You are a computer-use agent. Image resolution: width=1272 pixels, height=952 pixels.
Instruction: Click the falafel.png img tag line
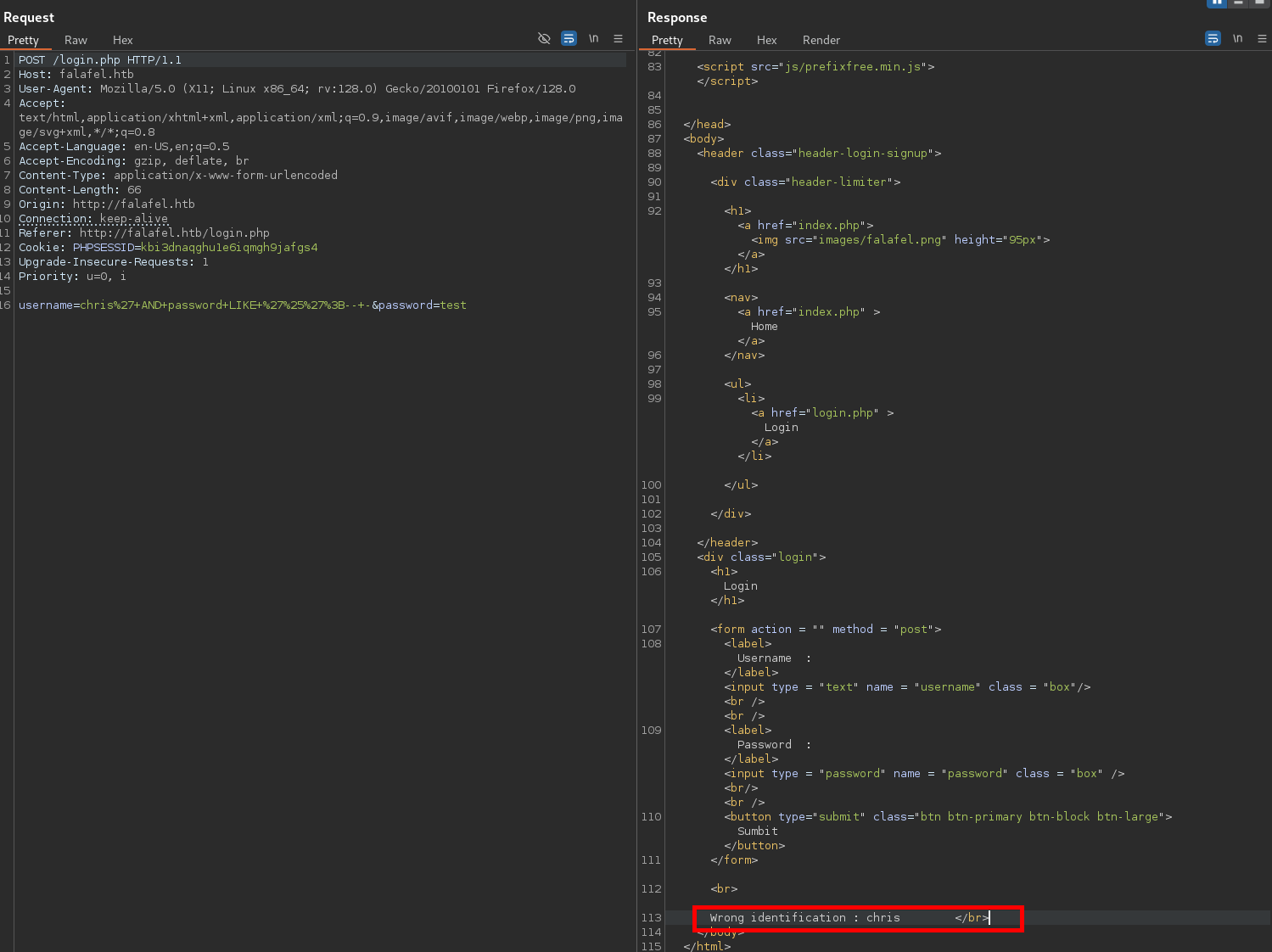coord(900,240)
